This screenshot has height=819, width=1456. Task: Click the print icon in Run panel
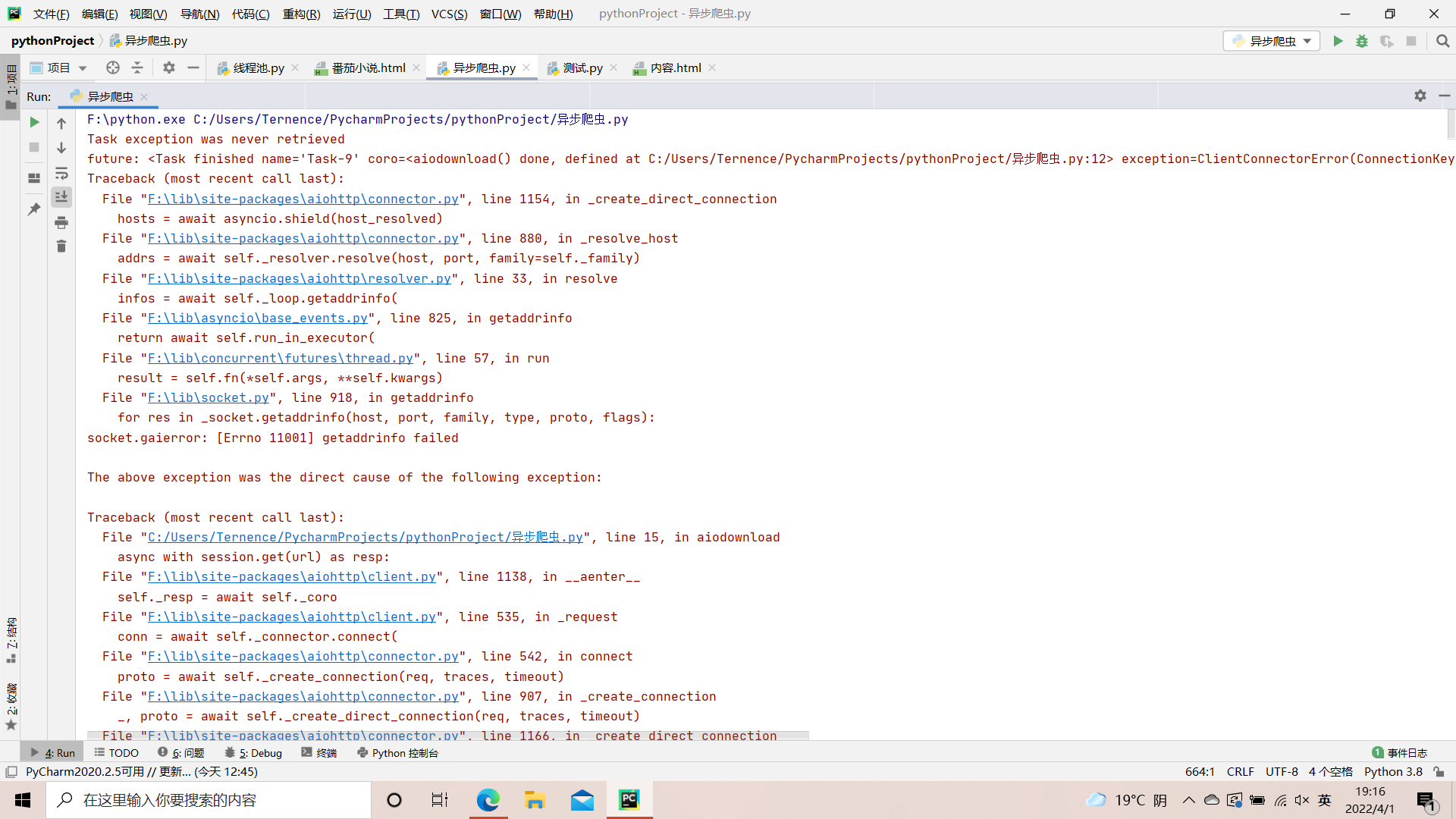(61, 222)
